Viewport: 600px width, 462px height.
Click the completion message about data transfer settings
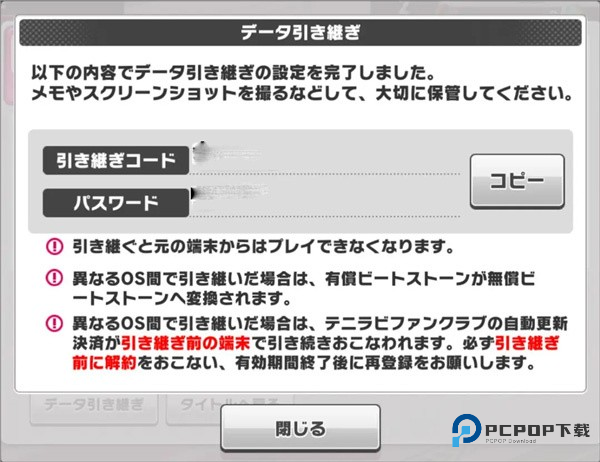[233, 72]
